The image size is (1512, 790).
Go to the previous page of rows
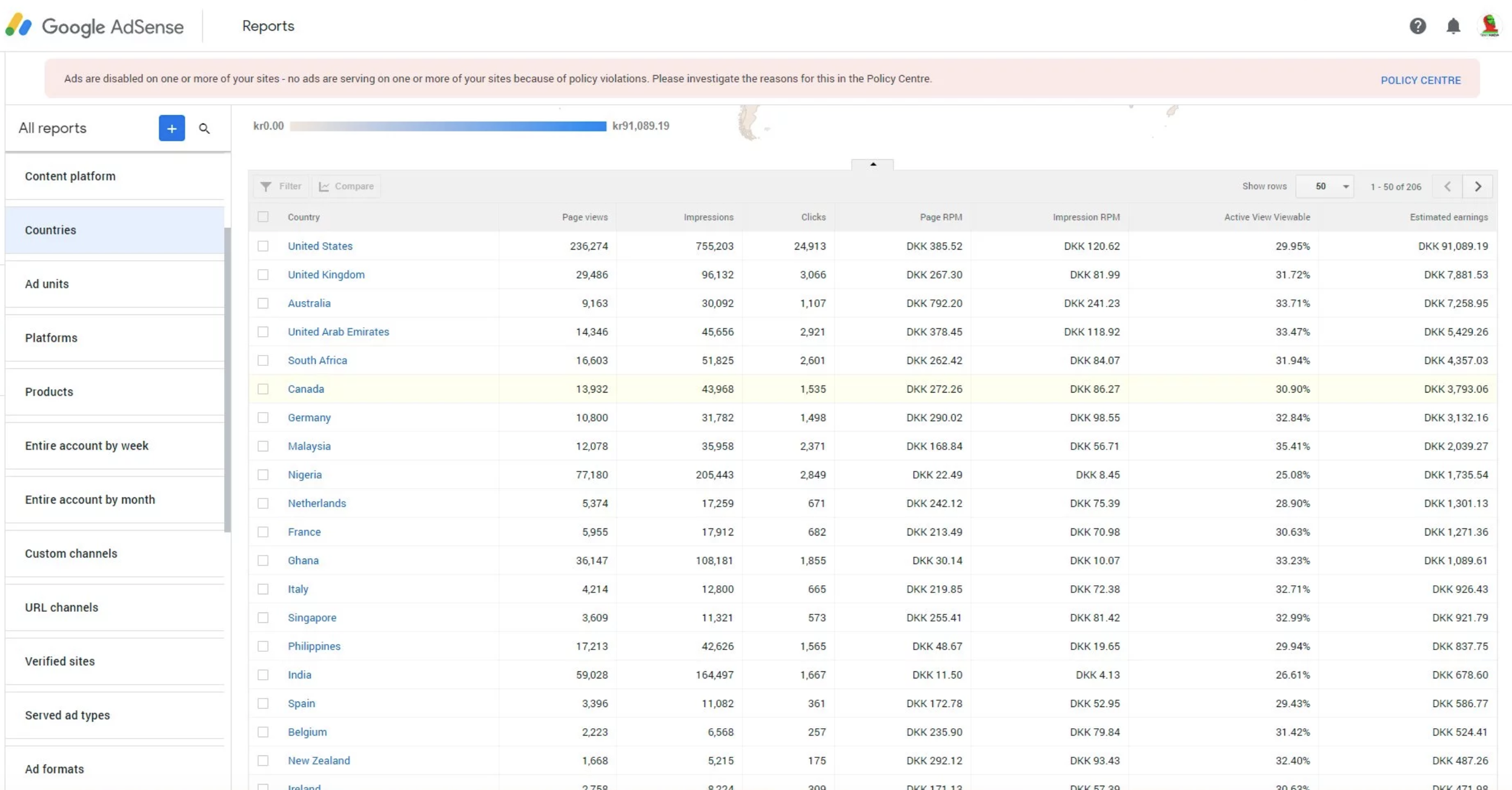click(x=1447, y=187)
